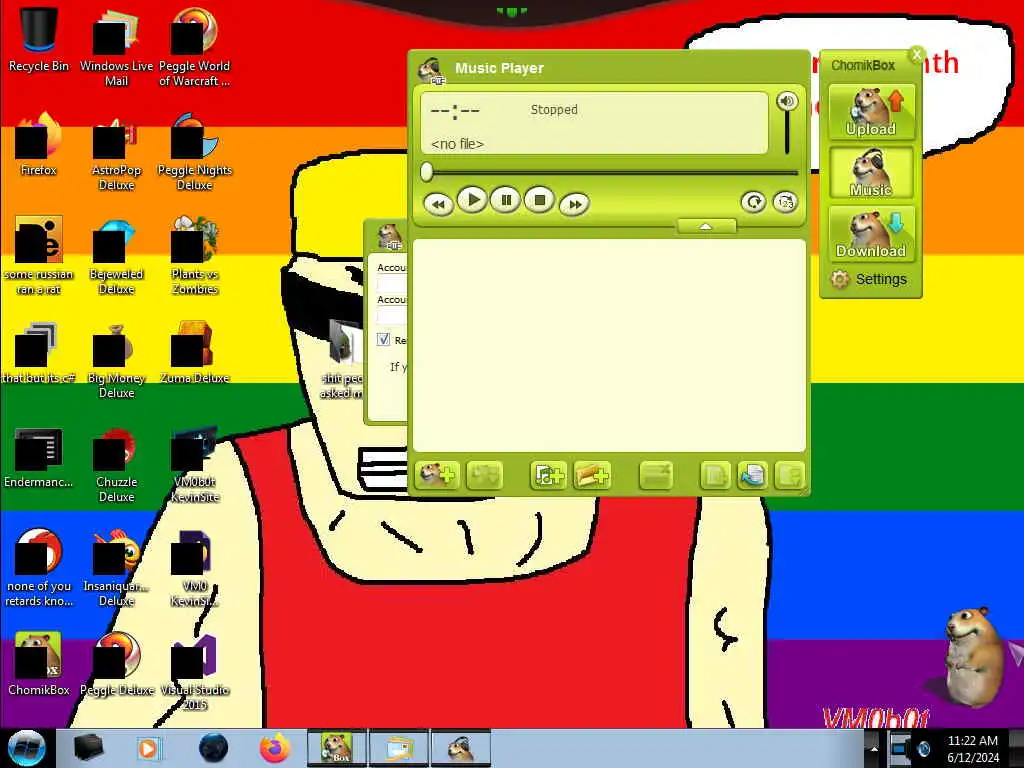
Task: Open Upload in ChomikBox panel
Action: (871, 112)
